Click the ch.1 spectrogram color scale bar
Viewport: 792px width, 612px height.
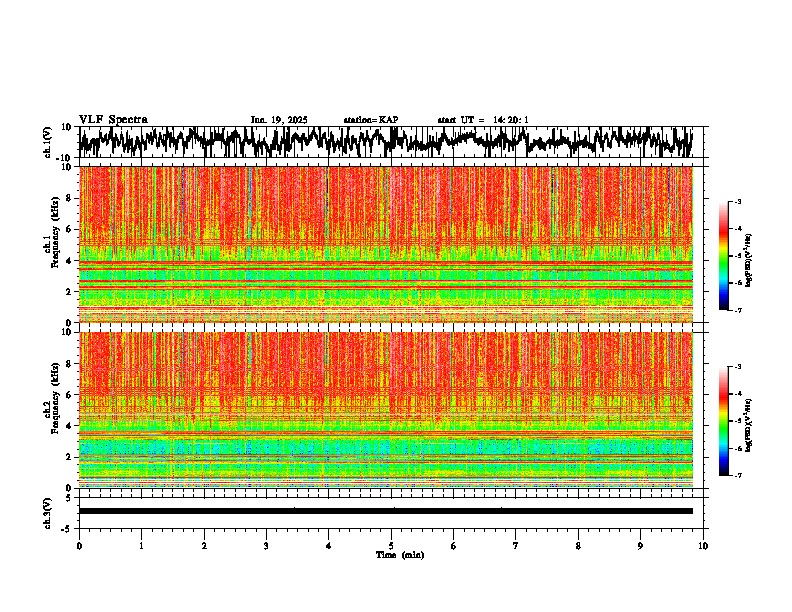723,256
